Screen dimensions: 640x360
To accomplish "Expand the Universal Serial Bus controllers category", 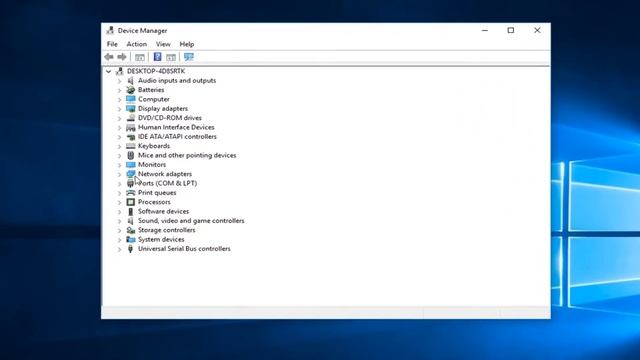I will pos(119,249).
